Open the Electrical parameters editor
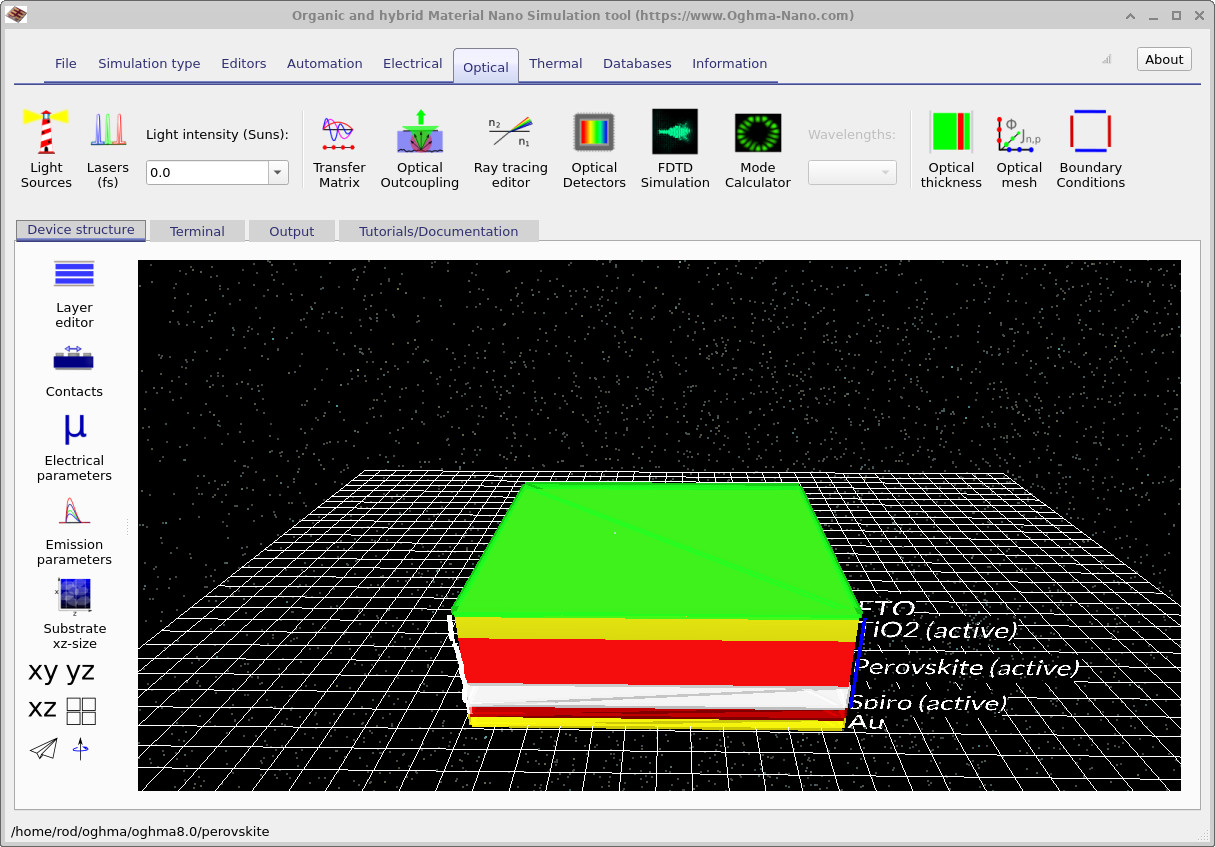Image resolution: width=1215 pixels, height=847 pixels. [74, 445]
